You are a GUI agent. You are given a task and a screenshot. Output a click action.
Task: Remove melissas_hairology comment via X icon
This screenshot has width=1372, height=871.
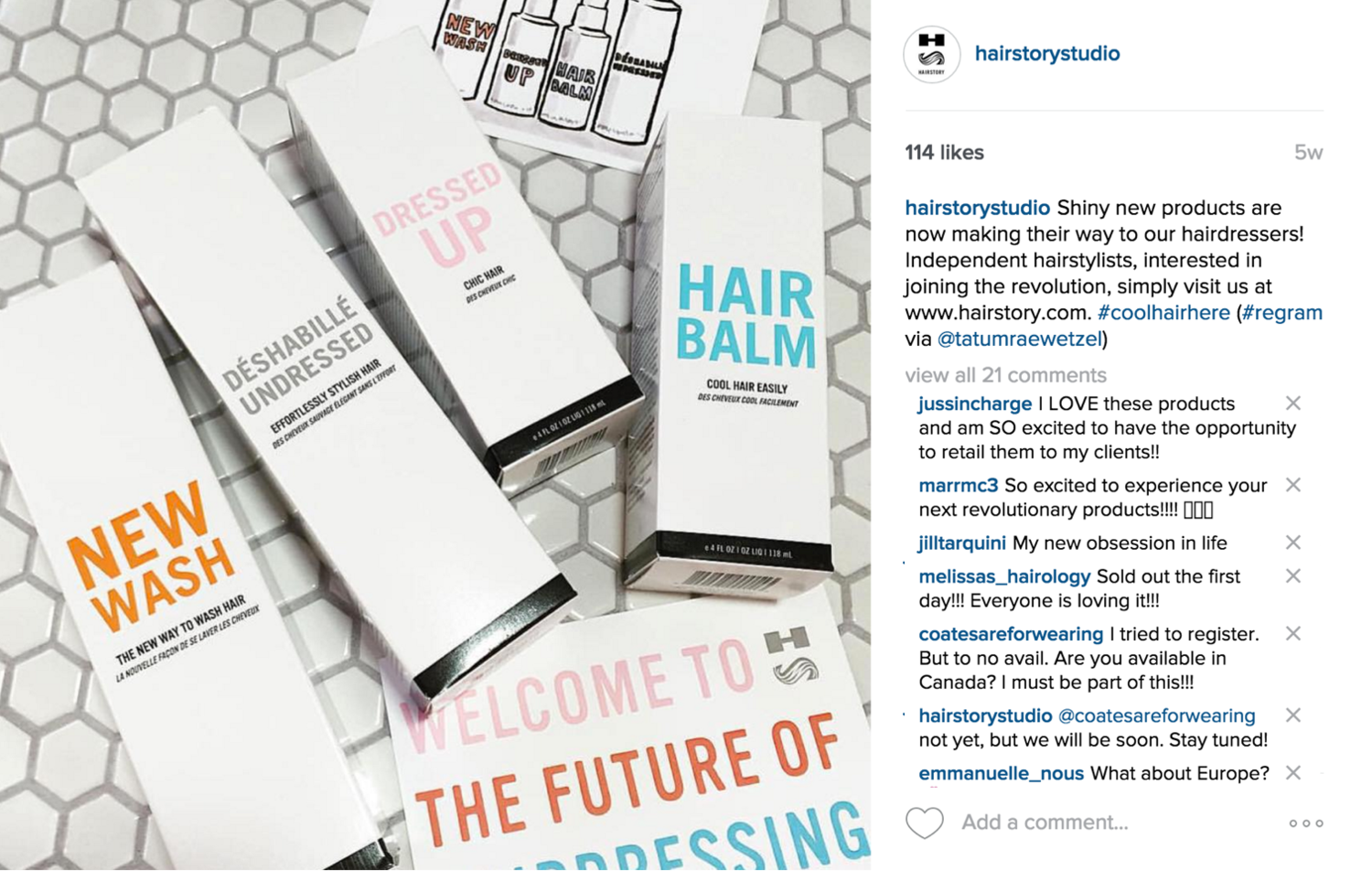click(x=1292, y=575)
